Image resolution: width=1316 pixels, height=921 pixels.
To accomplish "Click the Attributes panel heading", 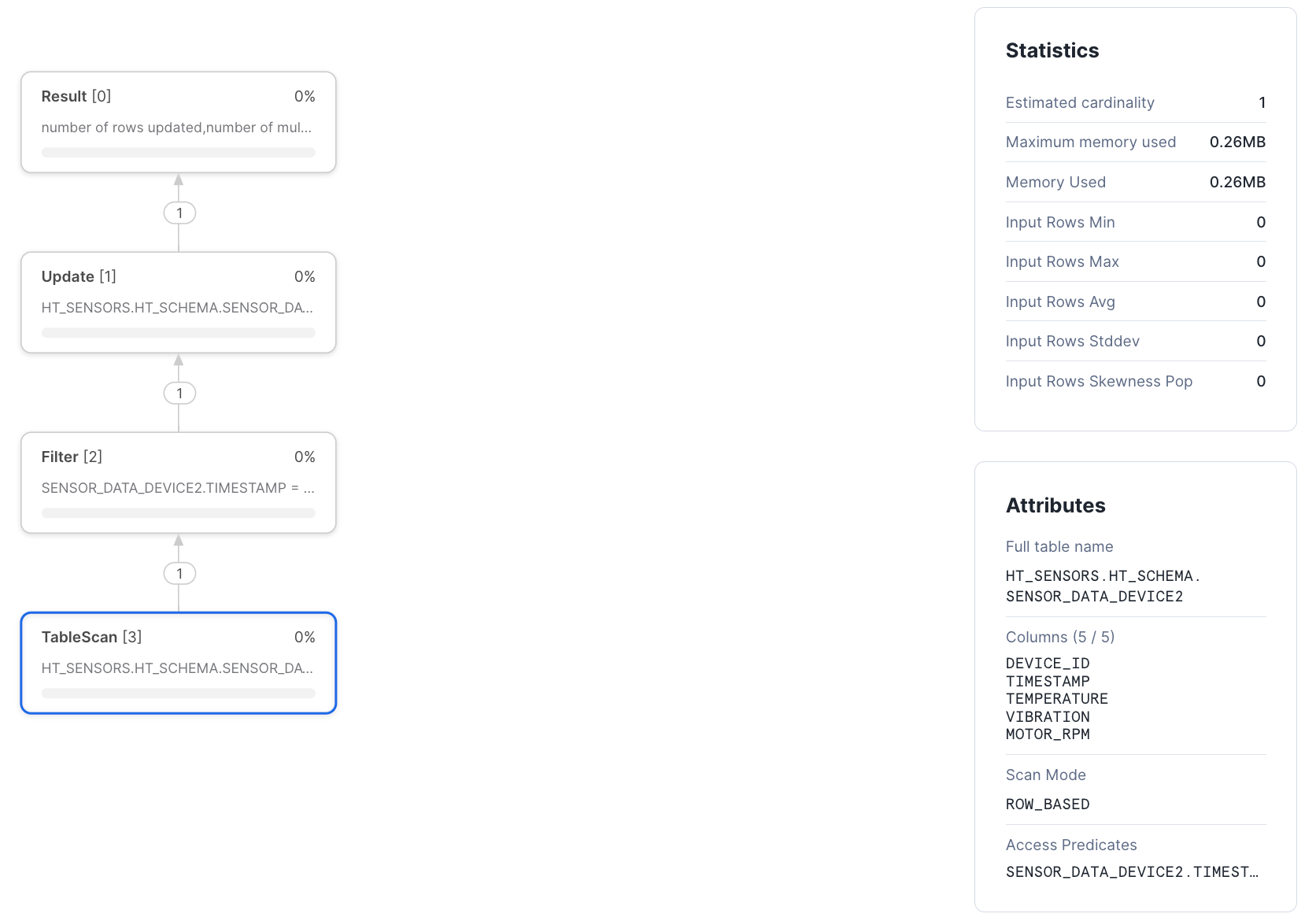I will 1055,505.
